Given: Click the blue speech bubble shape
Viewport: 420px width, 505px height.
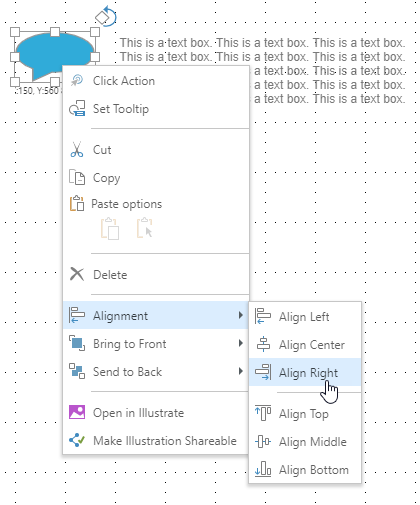Looking at the screenshot, I should click(50, 52).
